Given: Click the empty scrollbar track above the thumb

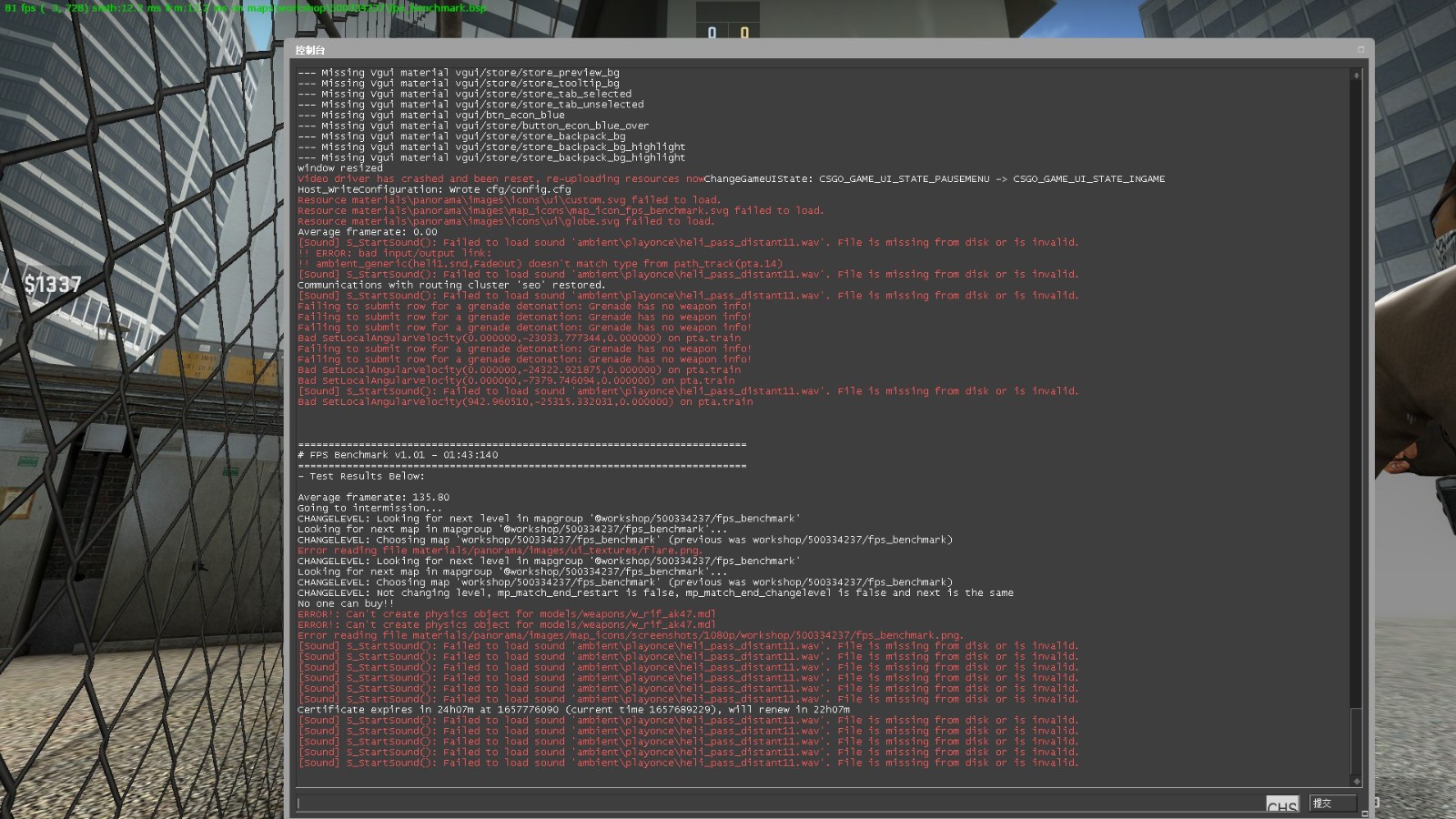Looking at the screenshot, I should 1356,391.
